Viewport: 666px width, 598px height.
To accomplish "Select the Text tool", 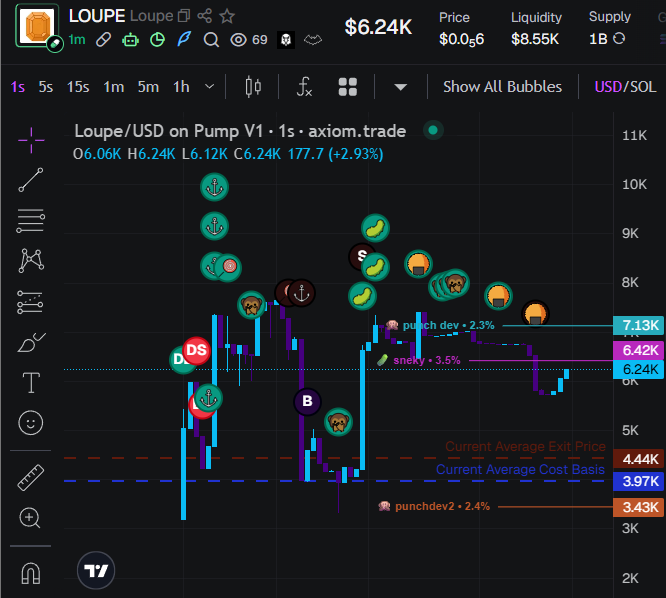I will (31, 383).
